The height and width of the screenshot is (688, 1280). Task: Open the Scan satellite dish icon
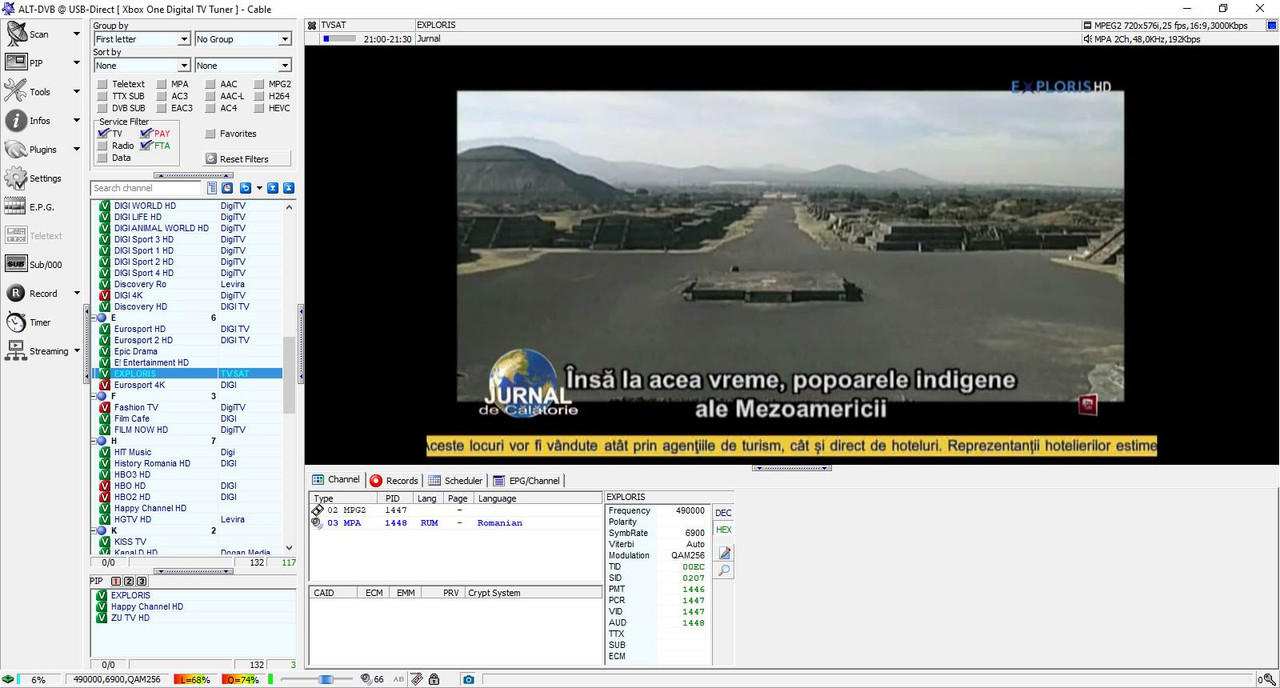(x=17, y=33)
